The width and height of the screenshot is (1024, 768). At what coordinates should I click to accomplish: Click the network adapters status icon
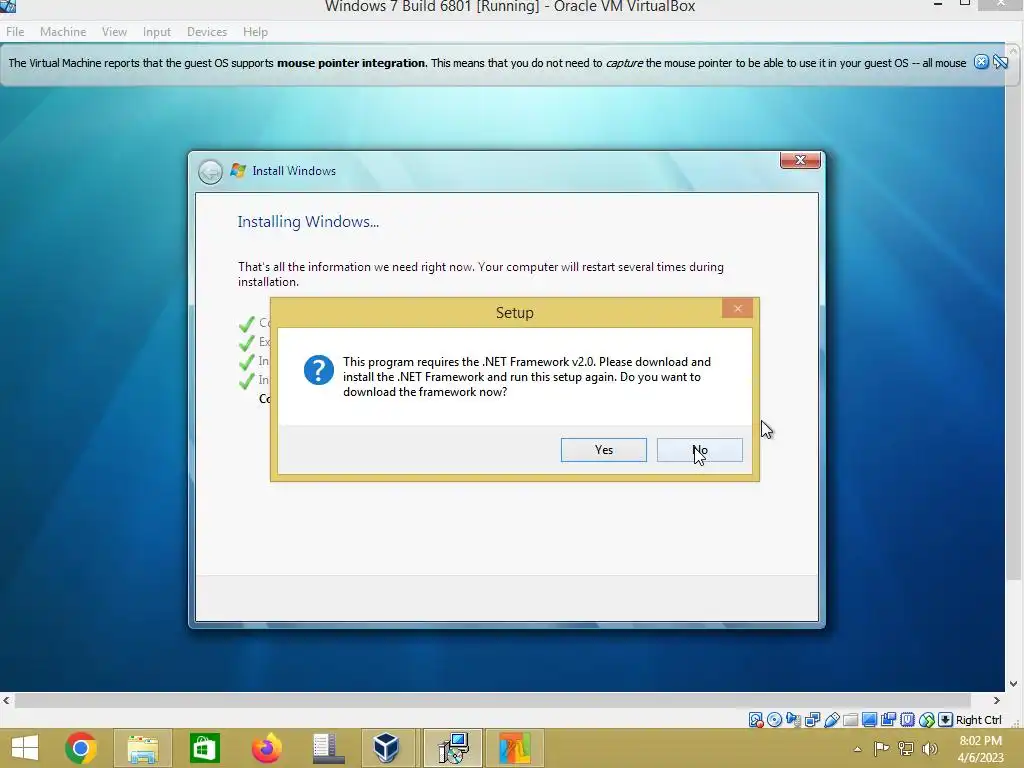click(812, 720)
